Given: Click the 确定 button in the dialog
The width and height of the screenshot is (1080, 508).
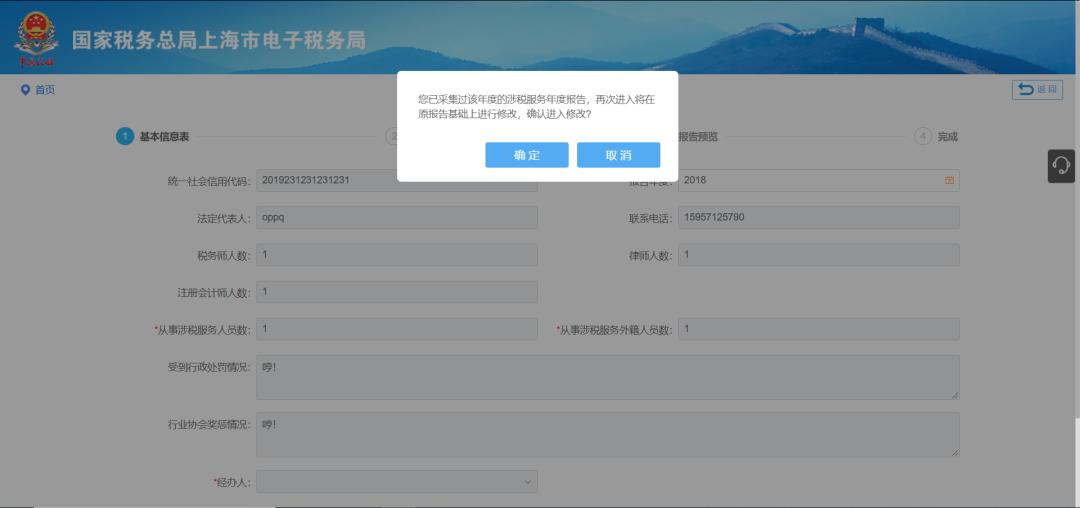Looking at the screenshot, I should click(x=526, y=155).
